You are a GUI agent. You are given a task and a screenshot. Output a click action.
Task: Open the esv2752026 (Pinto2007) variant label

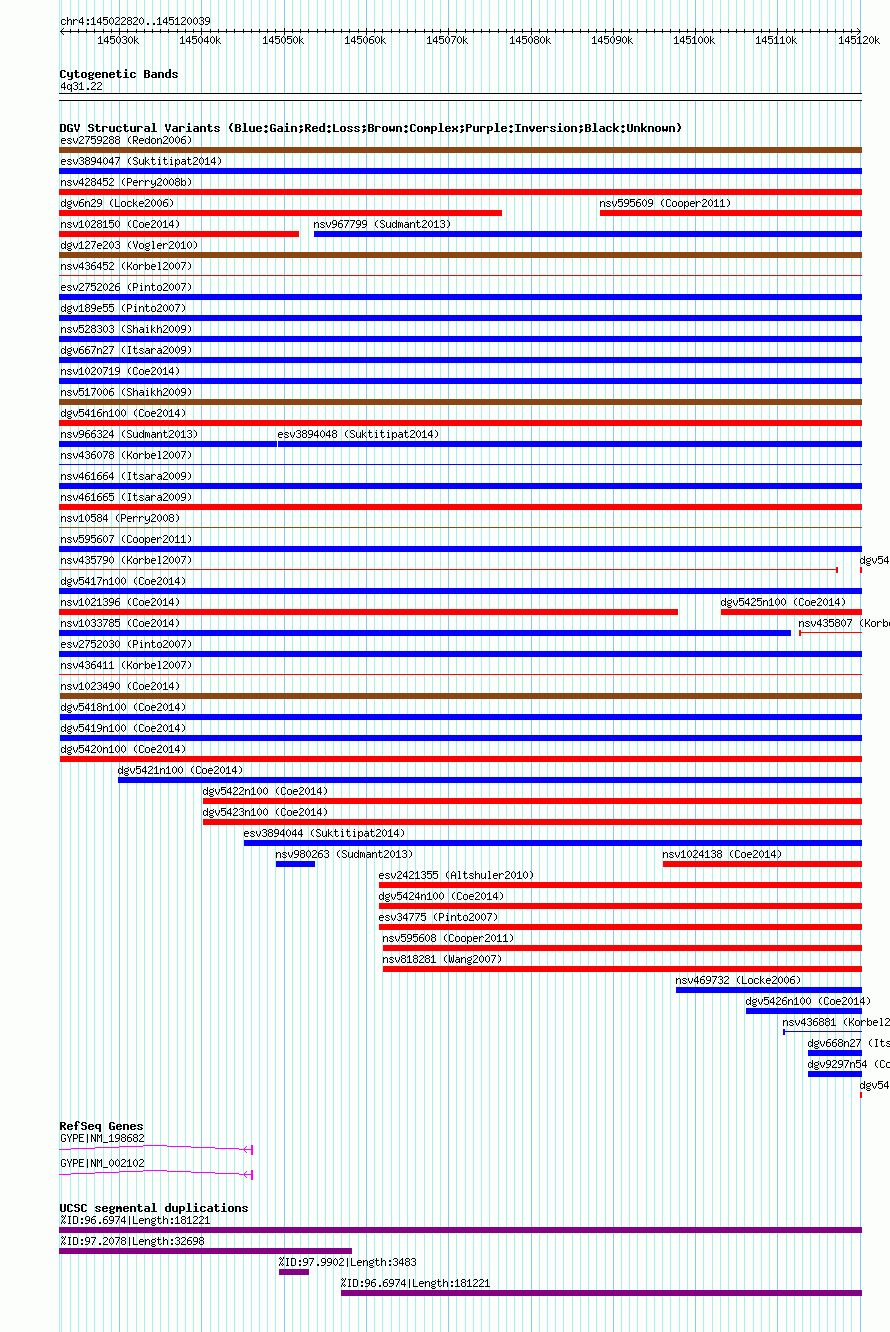tap(126, 287)
